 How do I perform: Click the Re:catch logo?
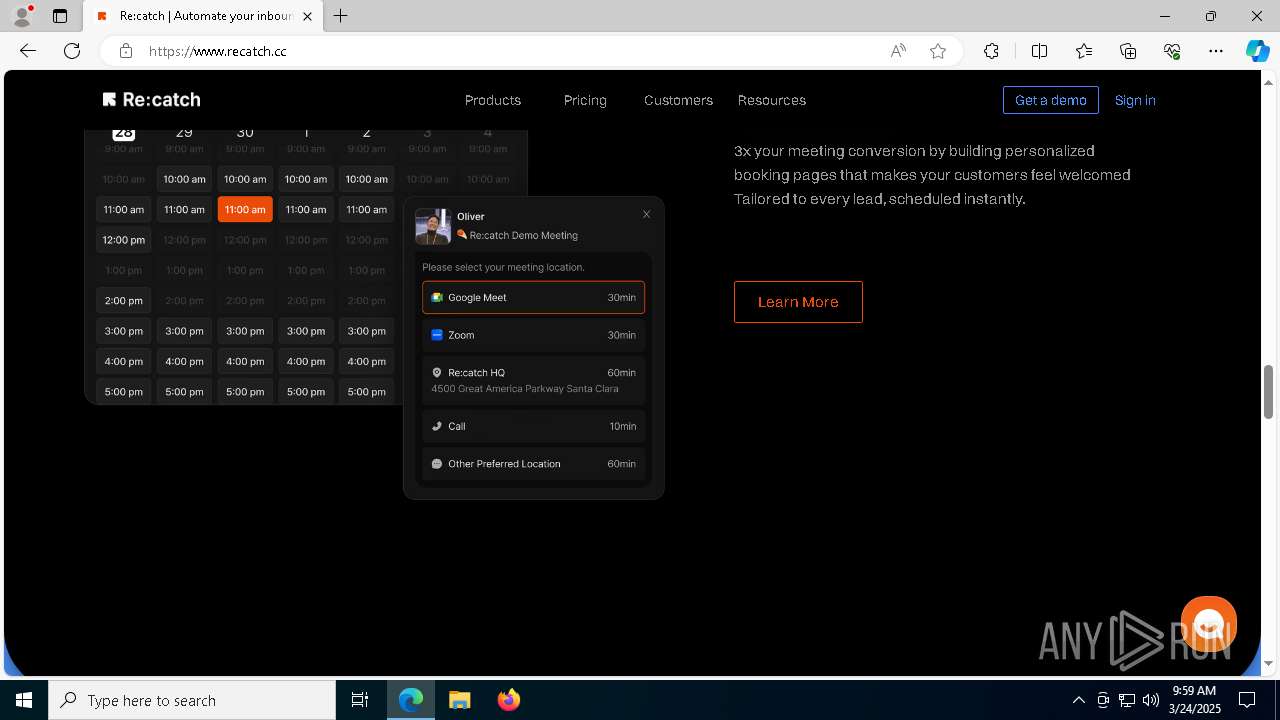click(151, 100)
